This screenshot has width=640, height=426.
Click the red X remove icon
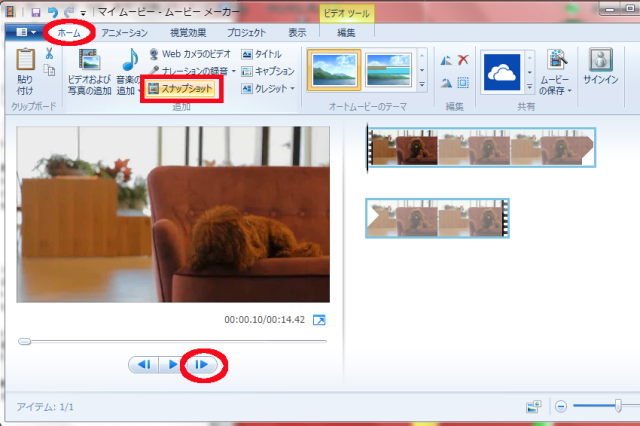pyautogui.click(x=463, y=60)
